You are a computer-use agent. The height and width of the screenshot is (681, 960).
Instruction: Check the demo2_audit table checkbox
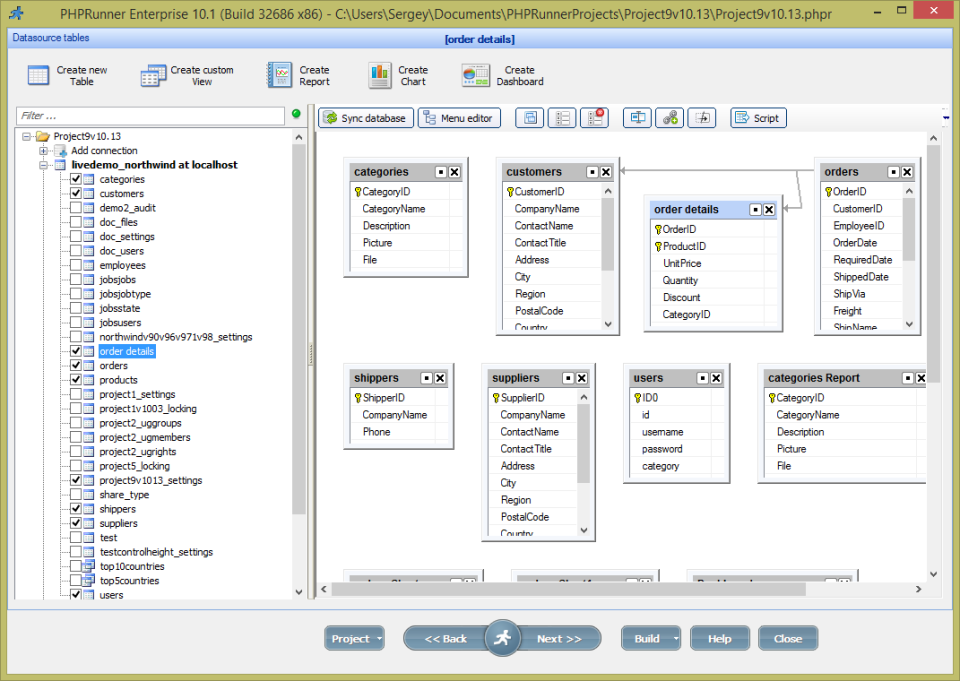click(76, 208)
